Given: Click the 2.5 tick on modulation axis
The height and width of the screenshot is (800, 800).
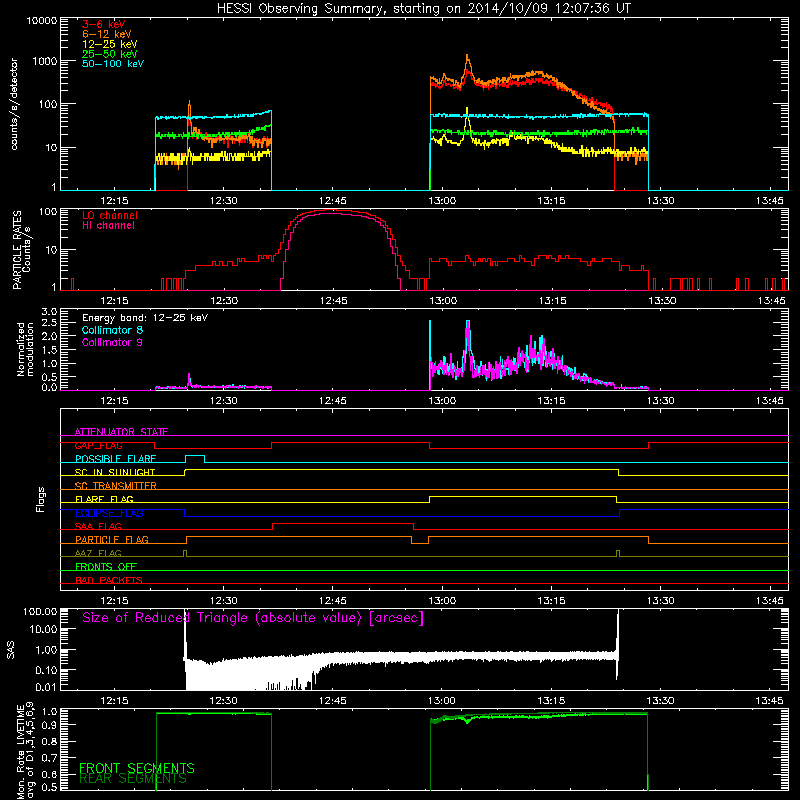Looking at the screenshot, I should click(x=49, y=323).
